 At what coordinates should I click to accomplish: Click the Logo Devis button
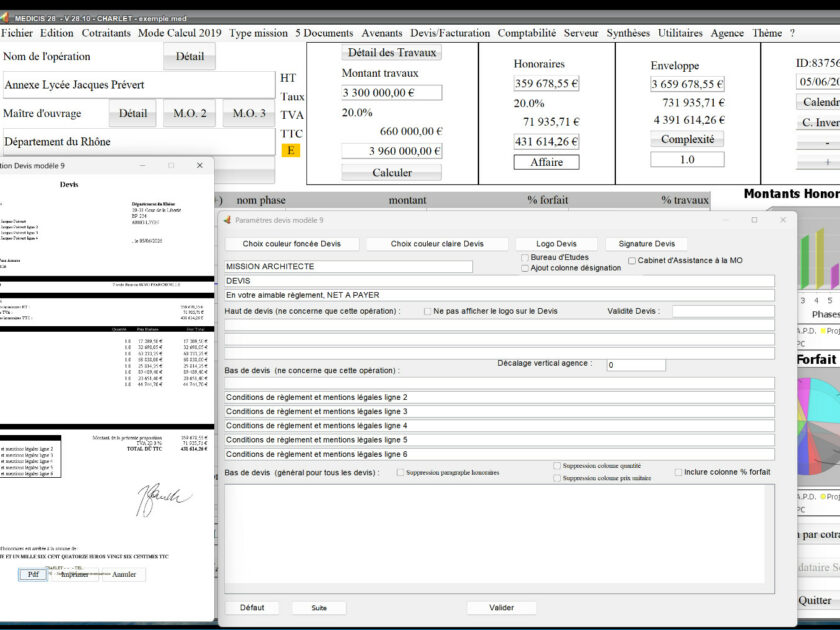coord(556,244)
